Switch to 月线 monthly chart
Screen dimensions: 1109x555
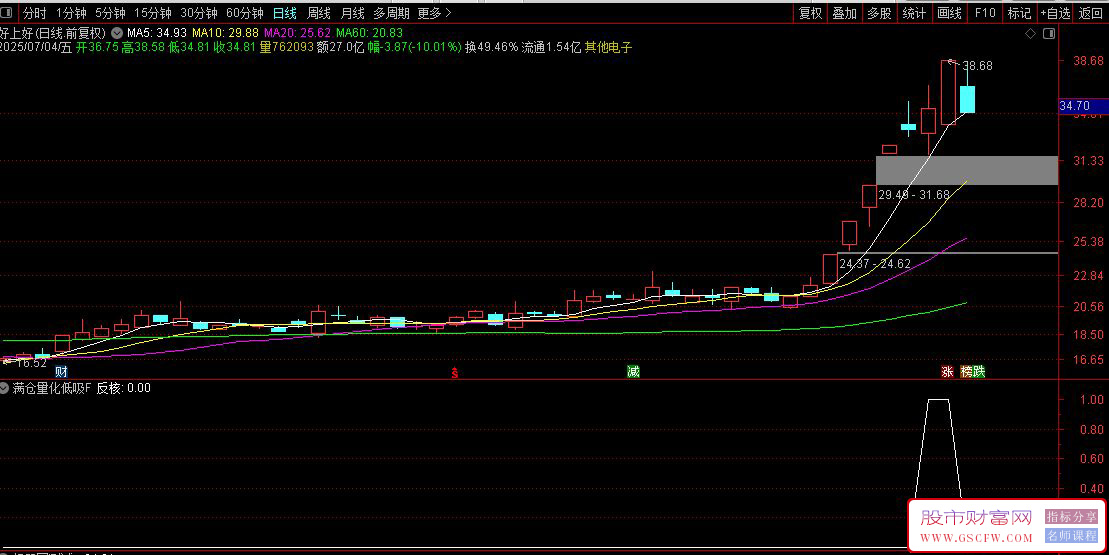coord(352,13)
